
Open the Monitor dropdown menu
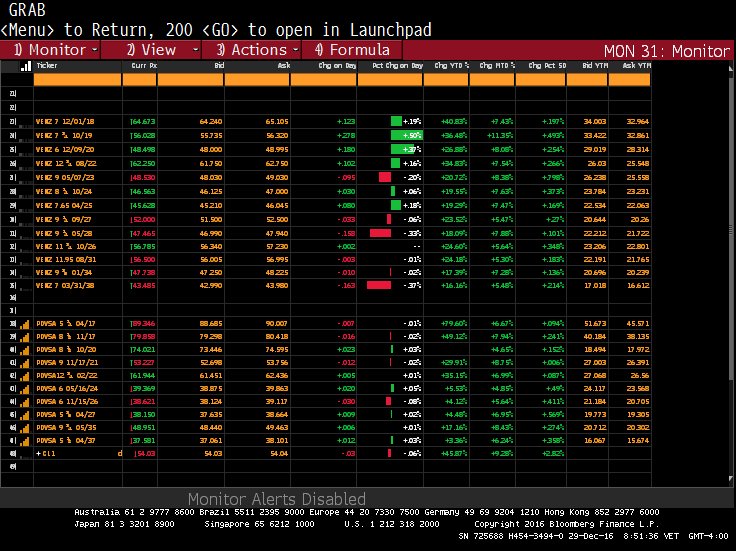coord(50,50)
